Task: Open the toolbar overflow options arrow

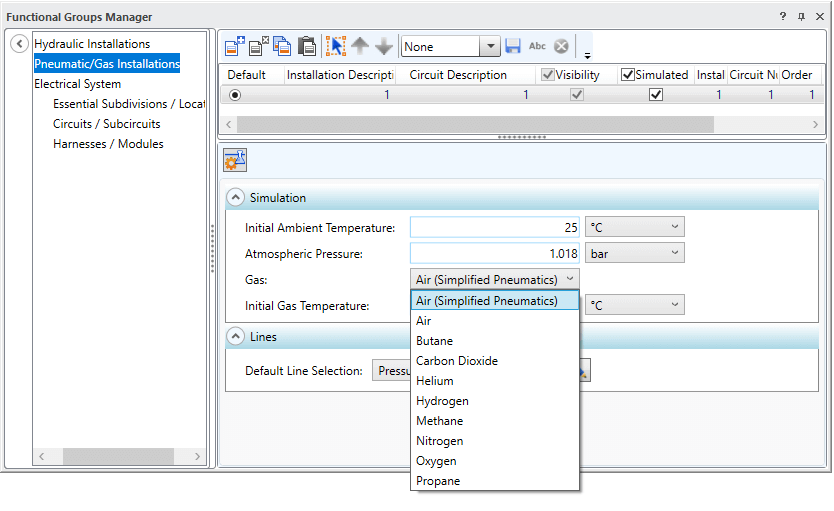Action: 587,55
